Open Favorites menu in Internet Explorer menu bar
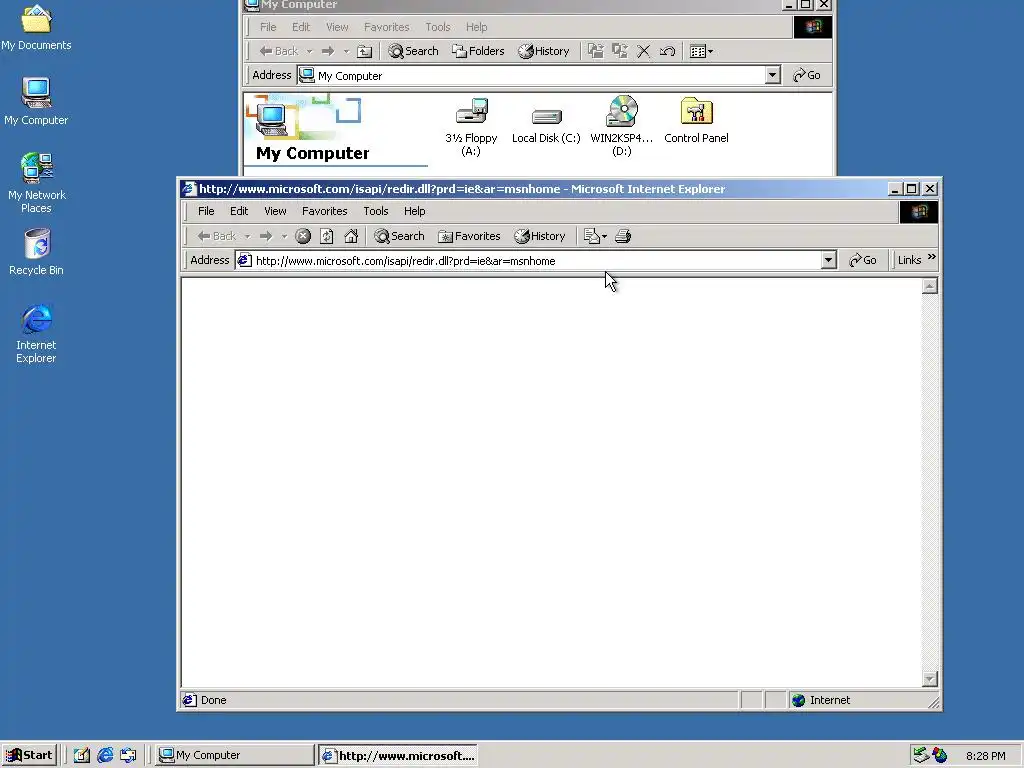The image size is (1024, 768). (325, 211)
